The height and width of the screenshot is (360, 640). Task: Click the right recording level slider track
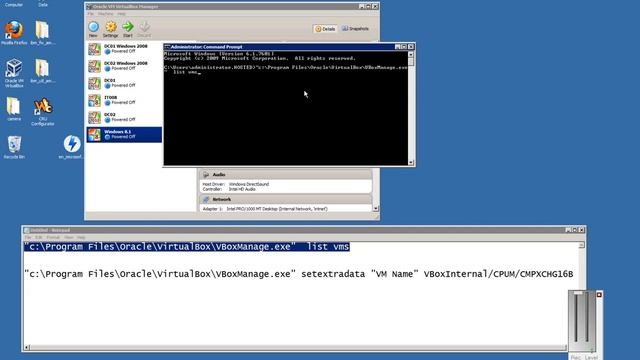pos(588,318)
